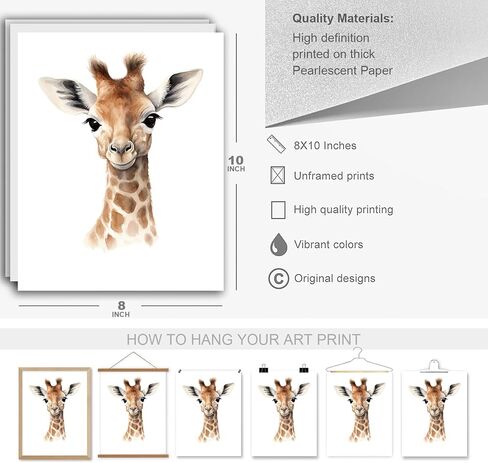This screenshot has height=463, width=488.
Task: Click the HOW TO HANG YOUR ART PRINT banner
Action: (243, 339)
